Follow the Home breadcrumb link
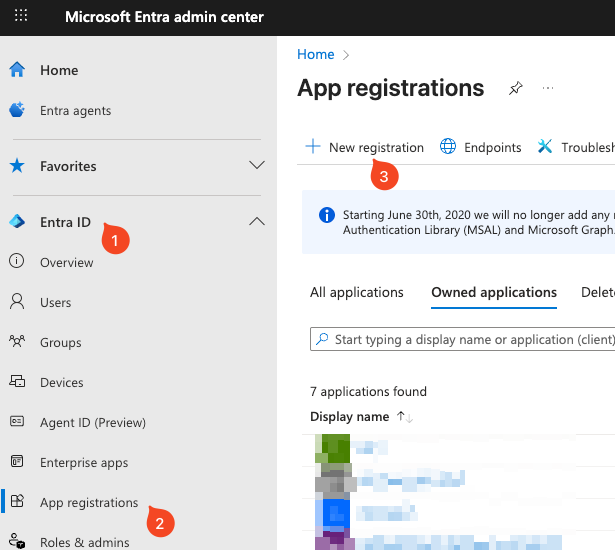The width and height of the screenshot is (615, 550). (x=315, y=54)
